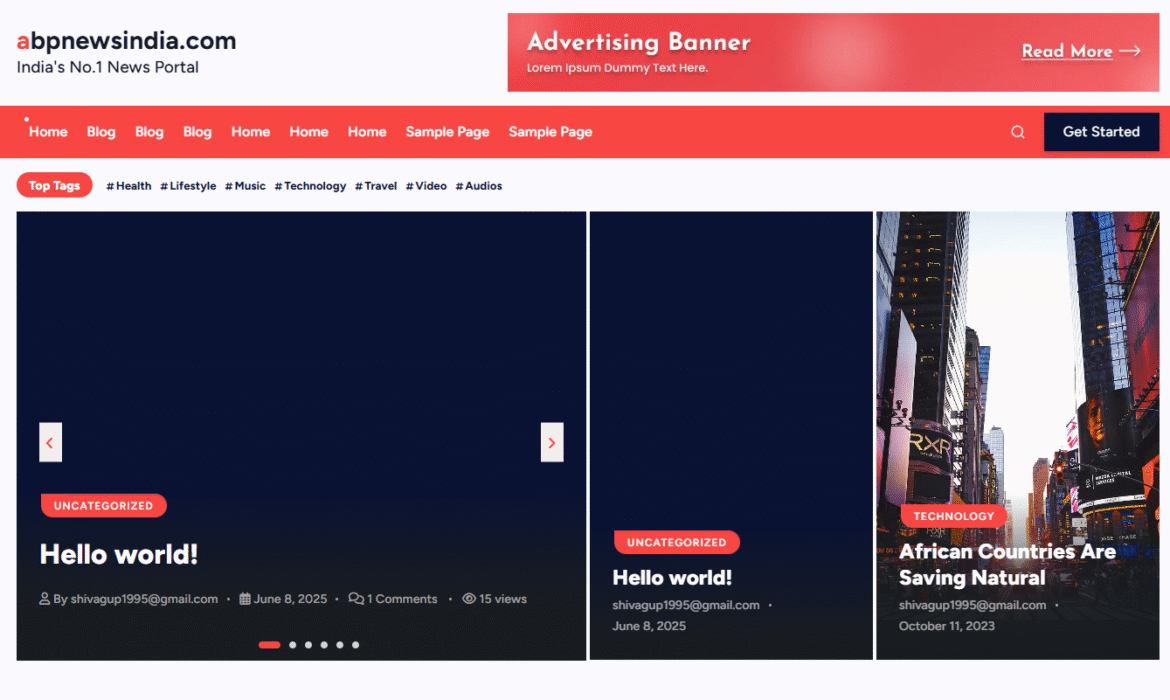Image resolution: width=1170 pixels, height=700 pixels.
Task: Open the first Home menu item
Action: click(48, 132)
